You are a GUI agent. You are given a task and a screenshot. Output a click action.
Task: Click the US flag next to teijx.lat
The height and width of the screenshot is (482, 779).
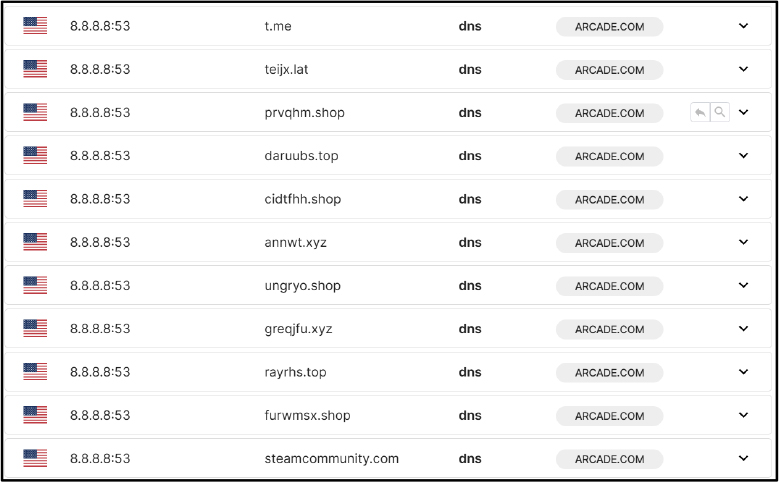click(35, 69)
